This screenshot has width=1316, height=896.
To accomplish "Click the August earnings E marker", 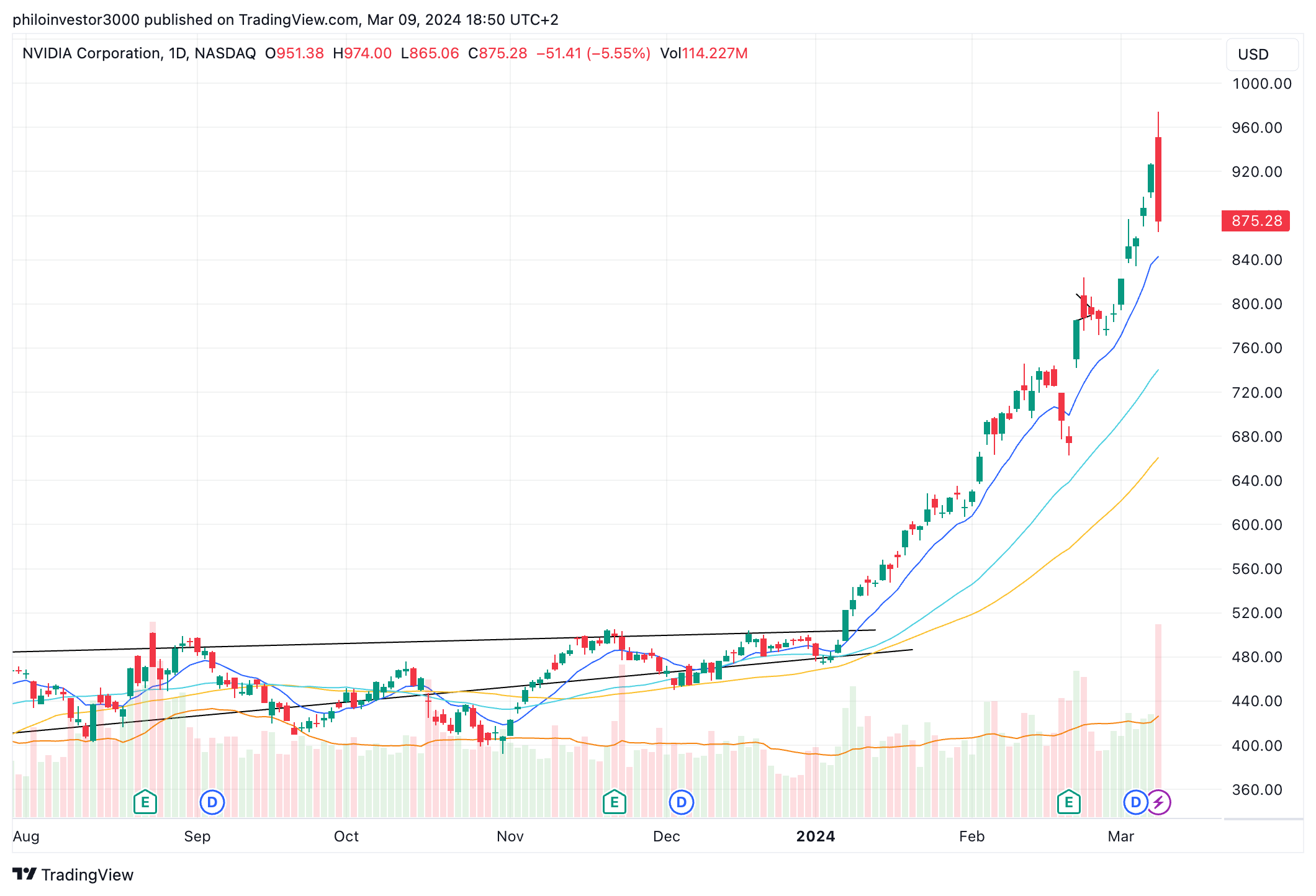I will pos(145,802).
